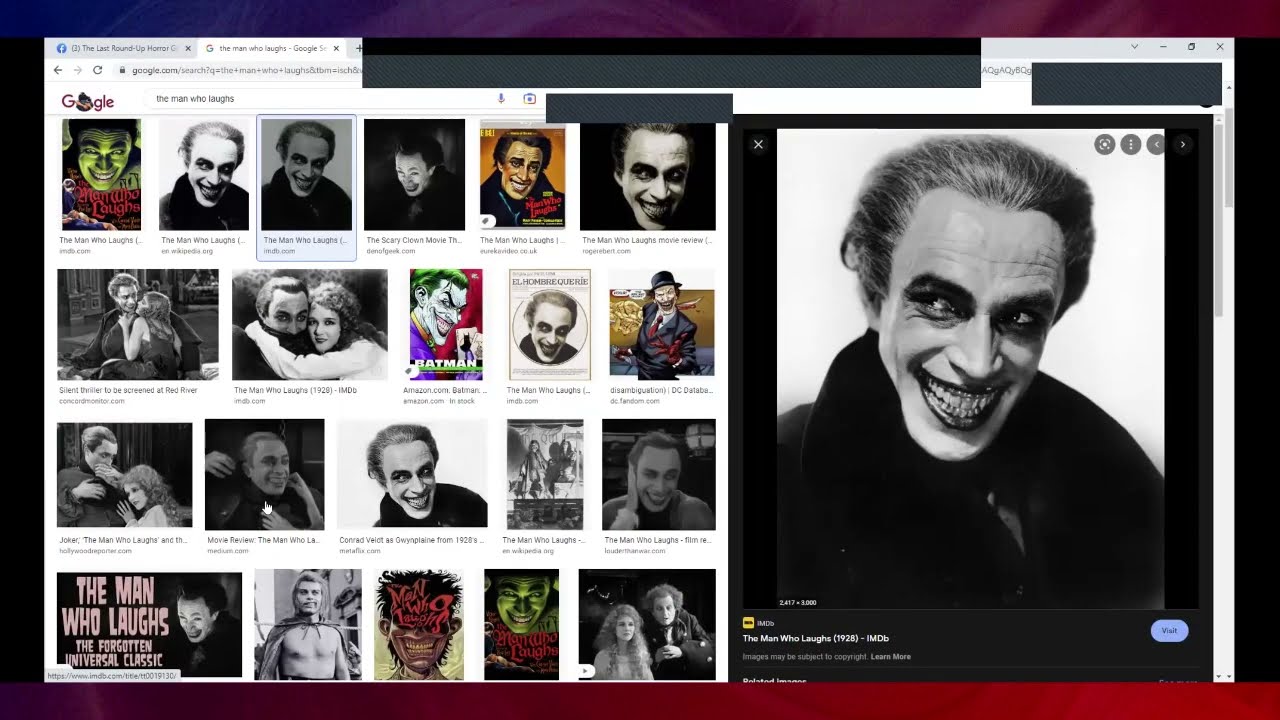Open Silent thriller at Red River thumbnail
The height and width of the screenshot is (720, 1280).
coord(138,324)
